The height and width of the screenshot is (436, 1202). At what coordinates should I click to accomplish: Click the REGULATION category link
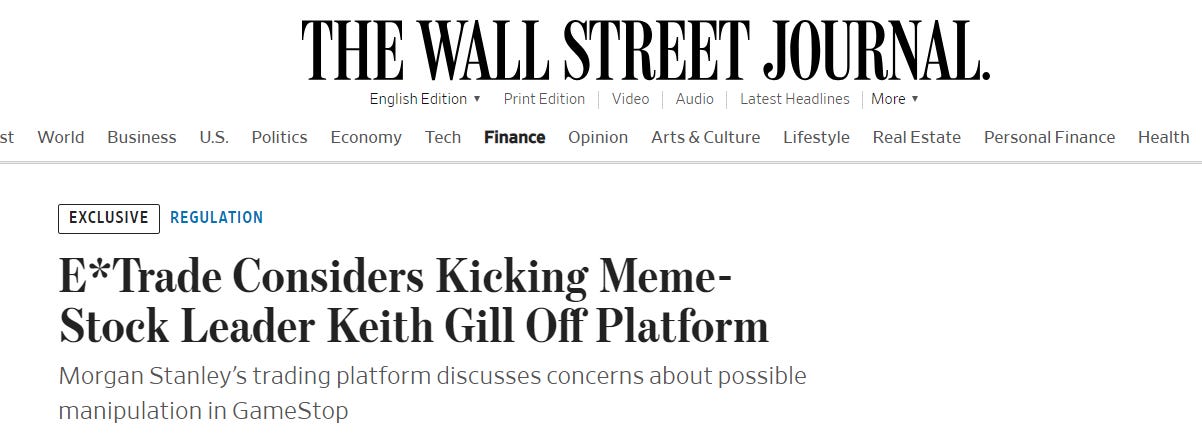(x=217, y=217)
